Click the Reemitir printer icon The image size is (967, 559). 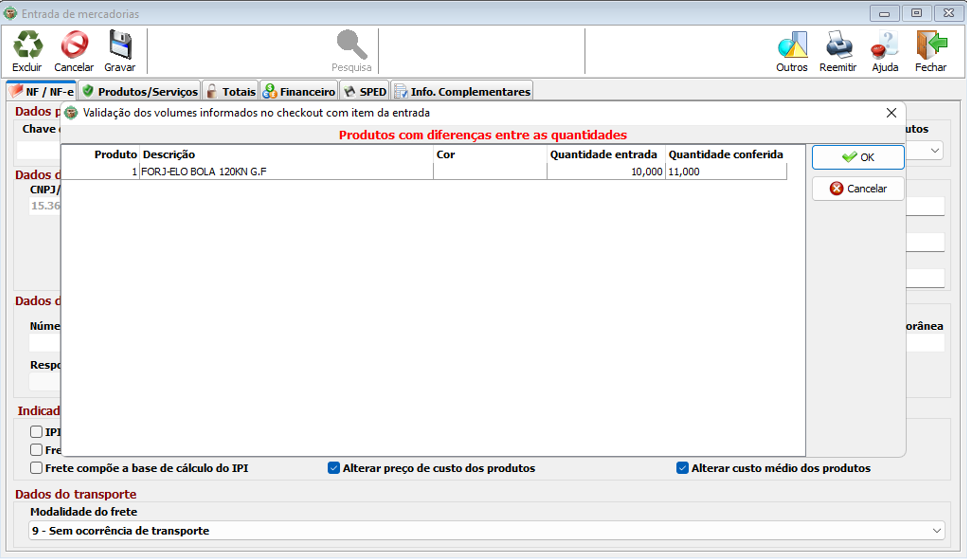point(838,46)
